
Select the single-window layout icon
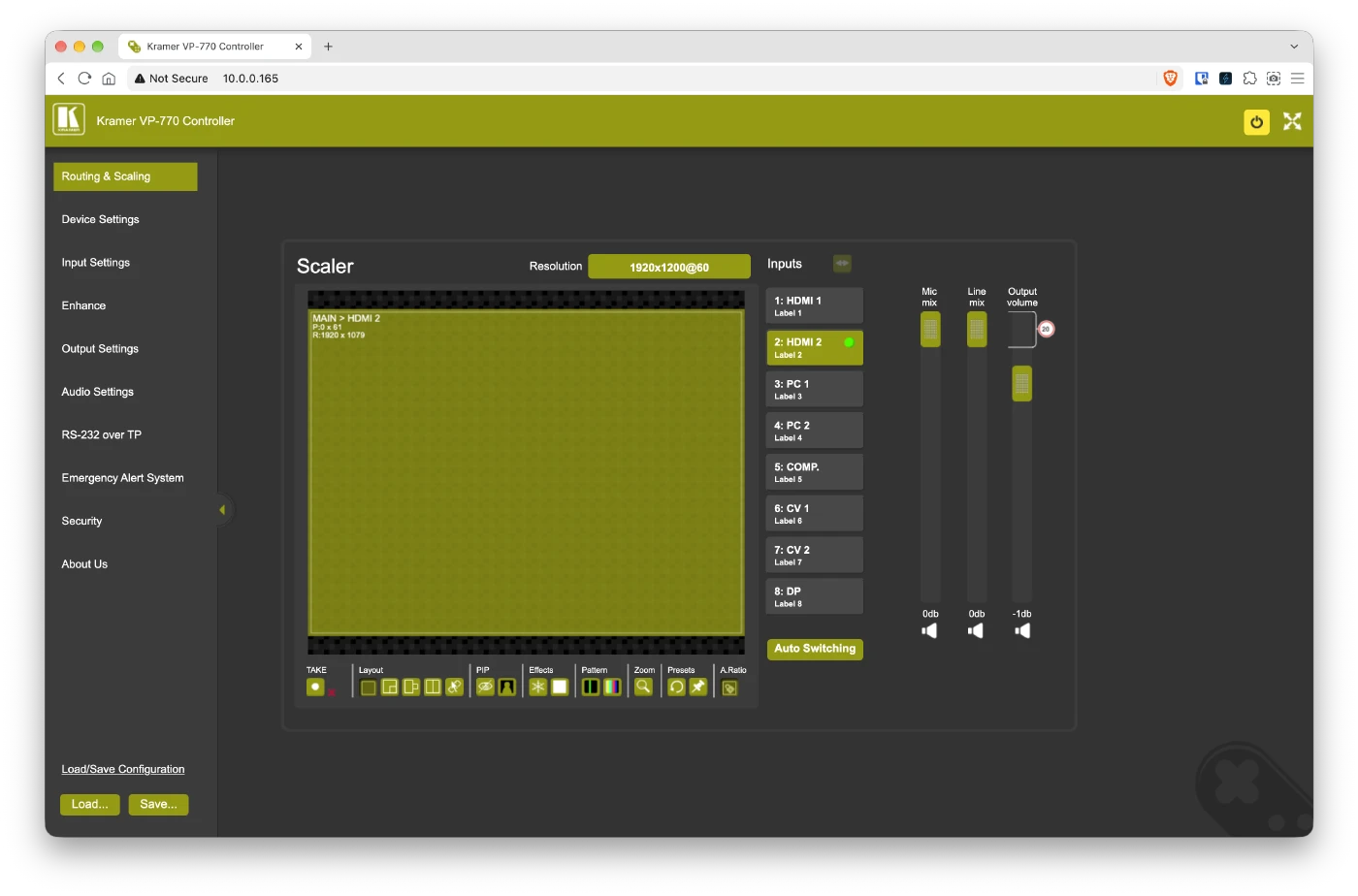[x=369, y=688]
